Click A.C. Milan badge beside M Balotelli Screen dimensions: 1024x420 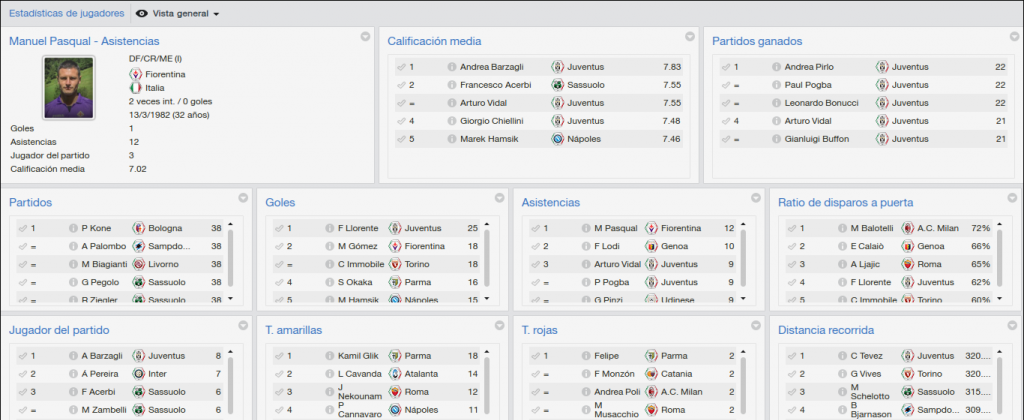click(908, 228)
